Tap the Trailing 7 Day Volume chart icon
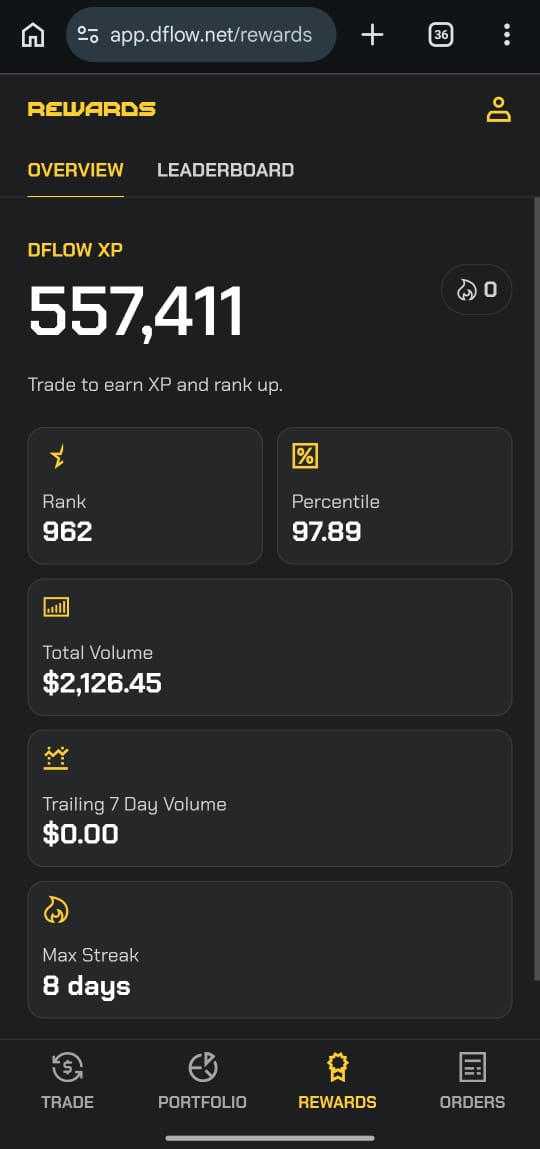Screen dimensions: 540x1149 coord(56,758)
